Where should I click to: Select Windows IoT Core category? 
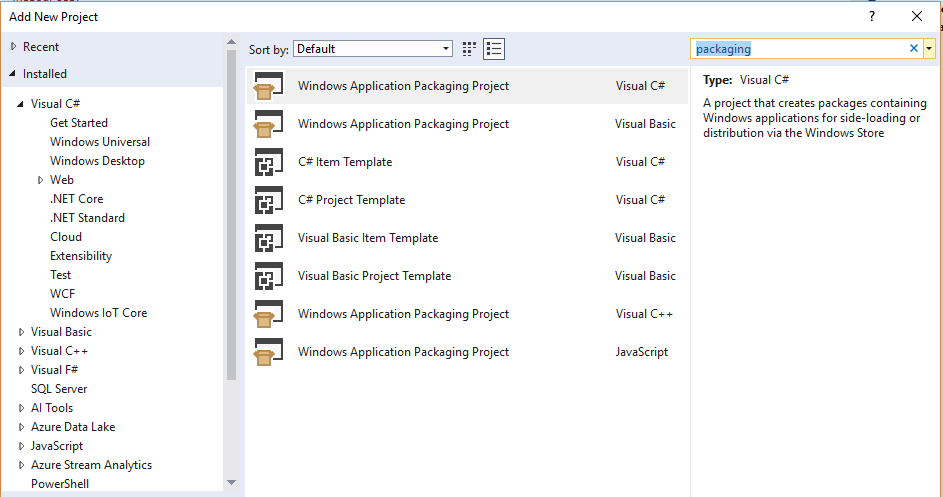[99, 313]
